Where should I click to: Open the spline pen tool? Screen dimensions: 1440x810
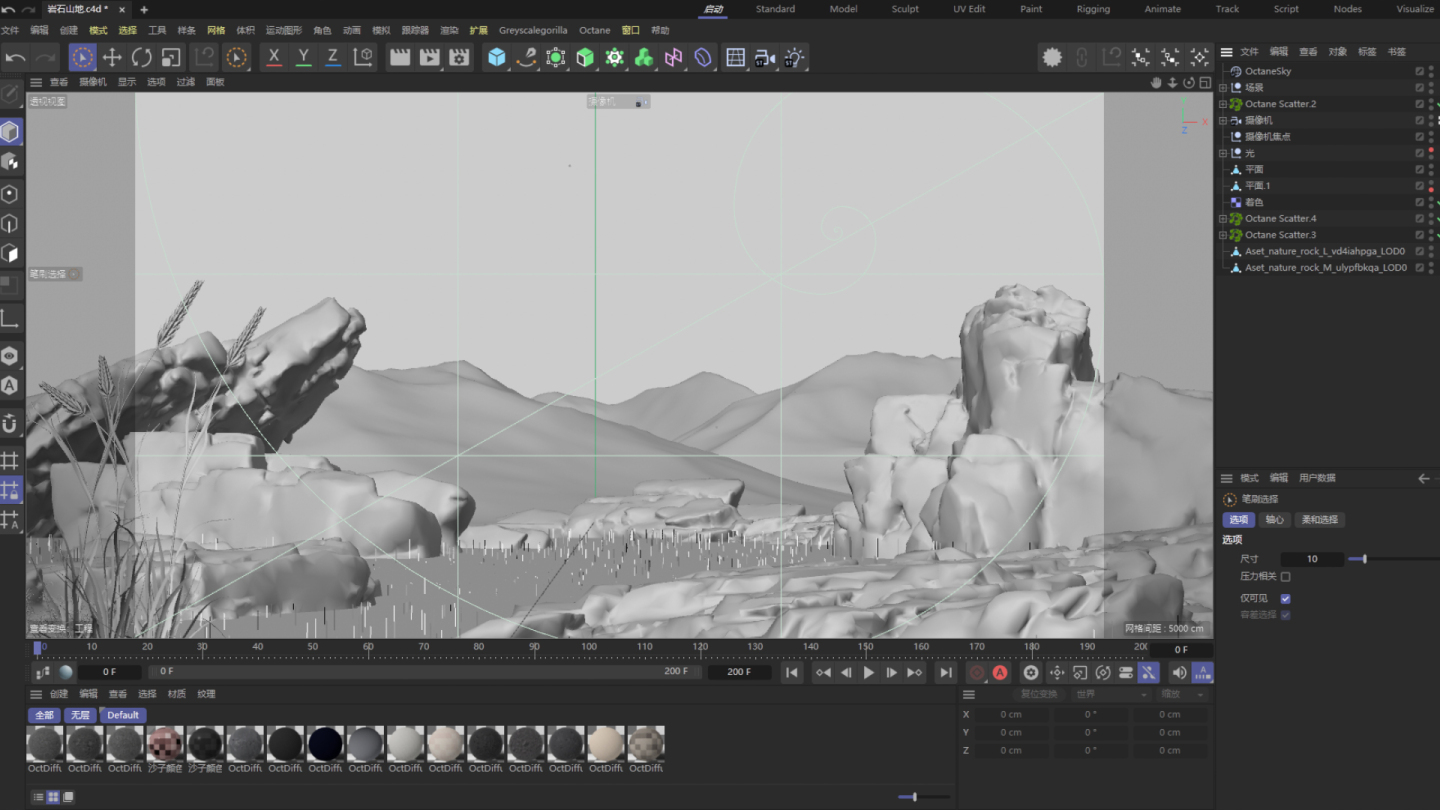[x=526, y=57]
